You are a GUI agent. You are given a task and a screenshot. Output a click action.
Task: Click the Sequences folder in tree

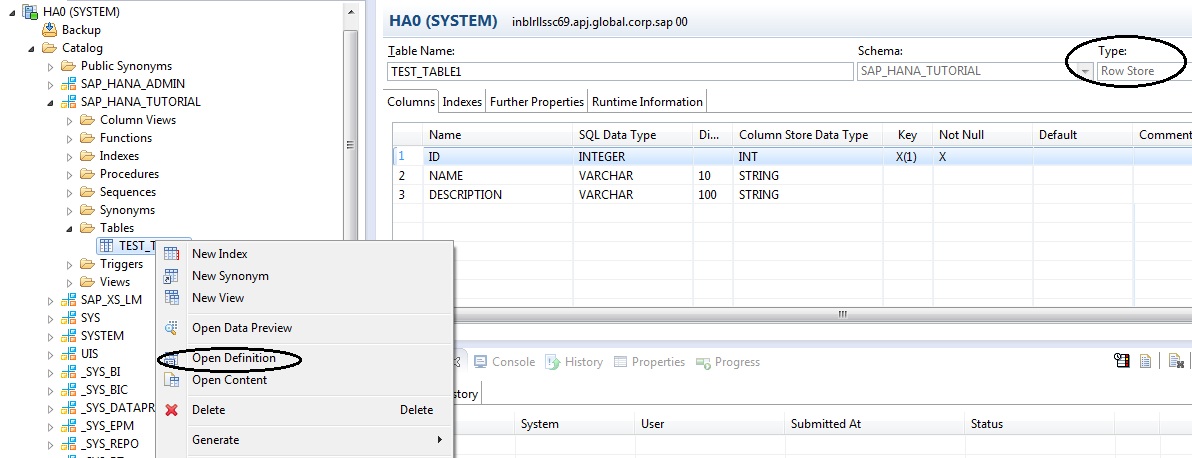pos(128,192)
